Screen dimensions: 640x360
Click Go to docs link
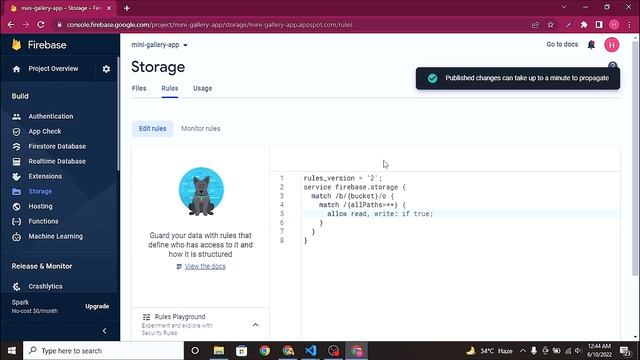tap(562, 44)
